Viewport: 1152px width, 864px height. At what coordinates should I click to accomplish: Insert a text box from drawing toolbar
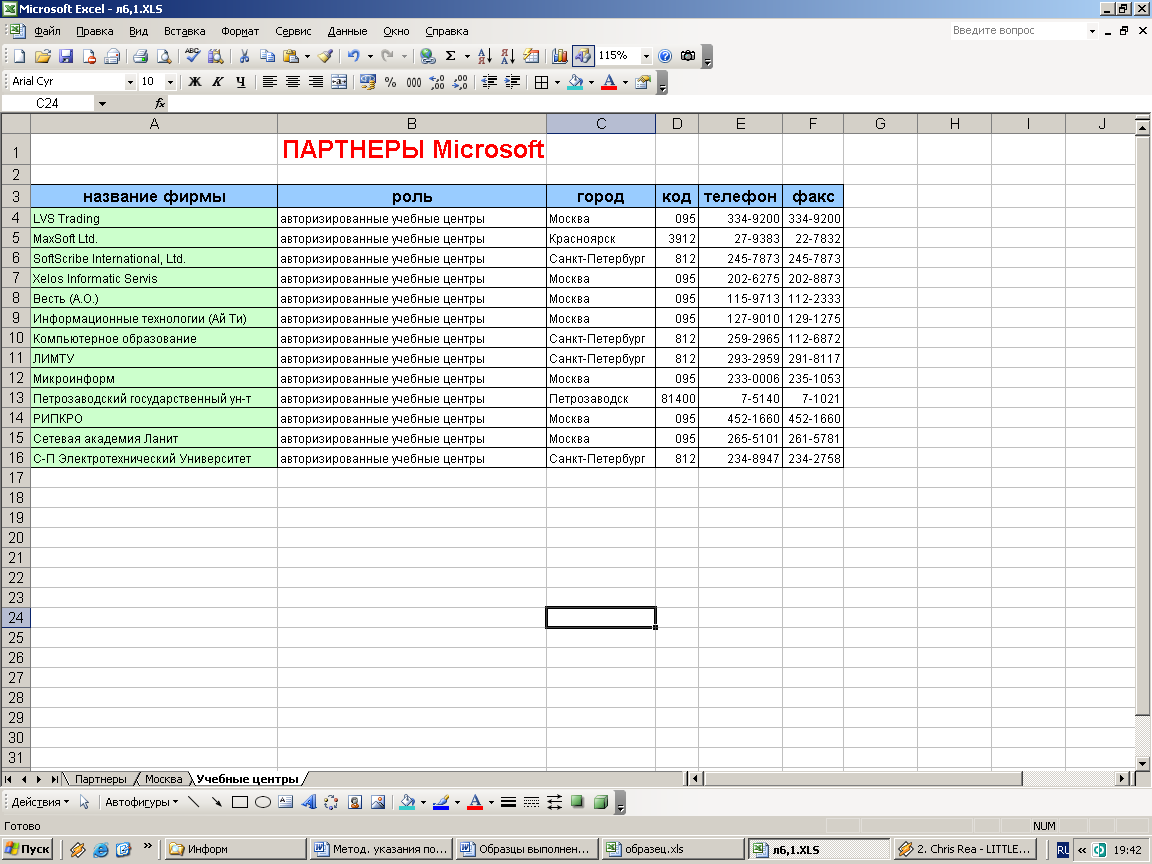[x=286, y=802]
